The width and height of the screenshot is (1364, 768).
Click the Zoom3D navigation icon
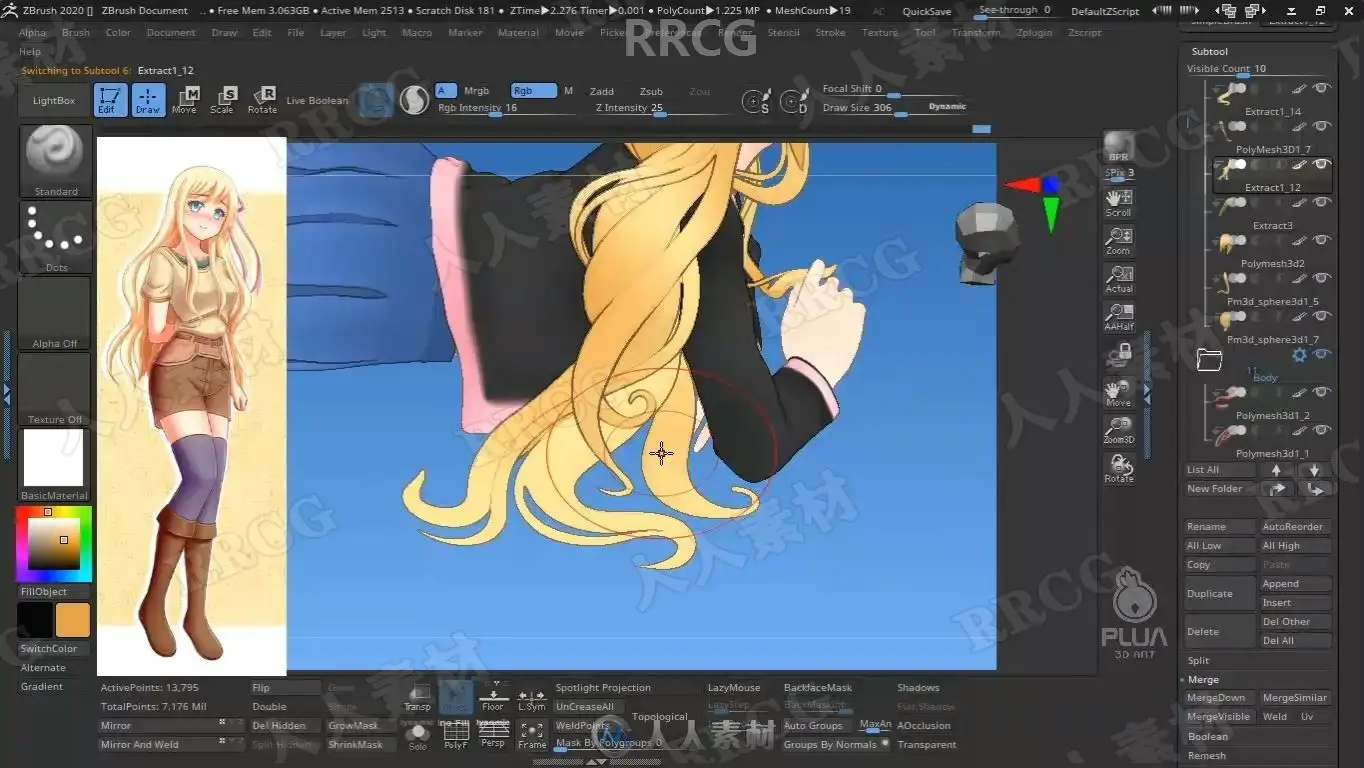1119,431
